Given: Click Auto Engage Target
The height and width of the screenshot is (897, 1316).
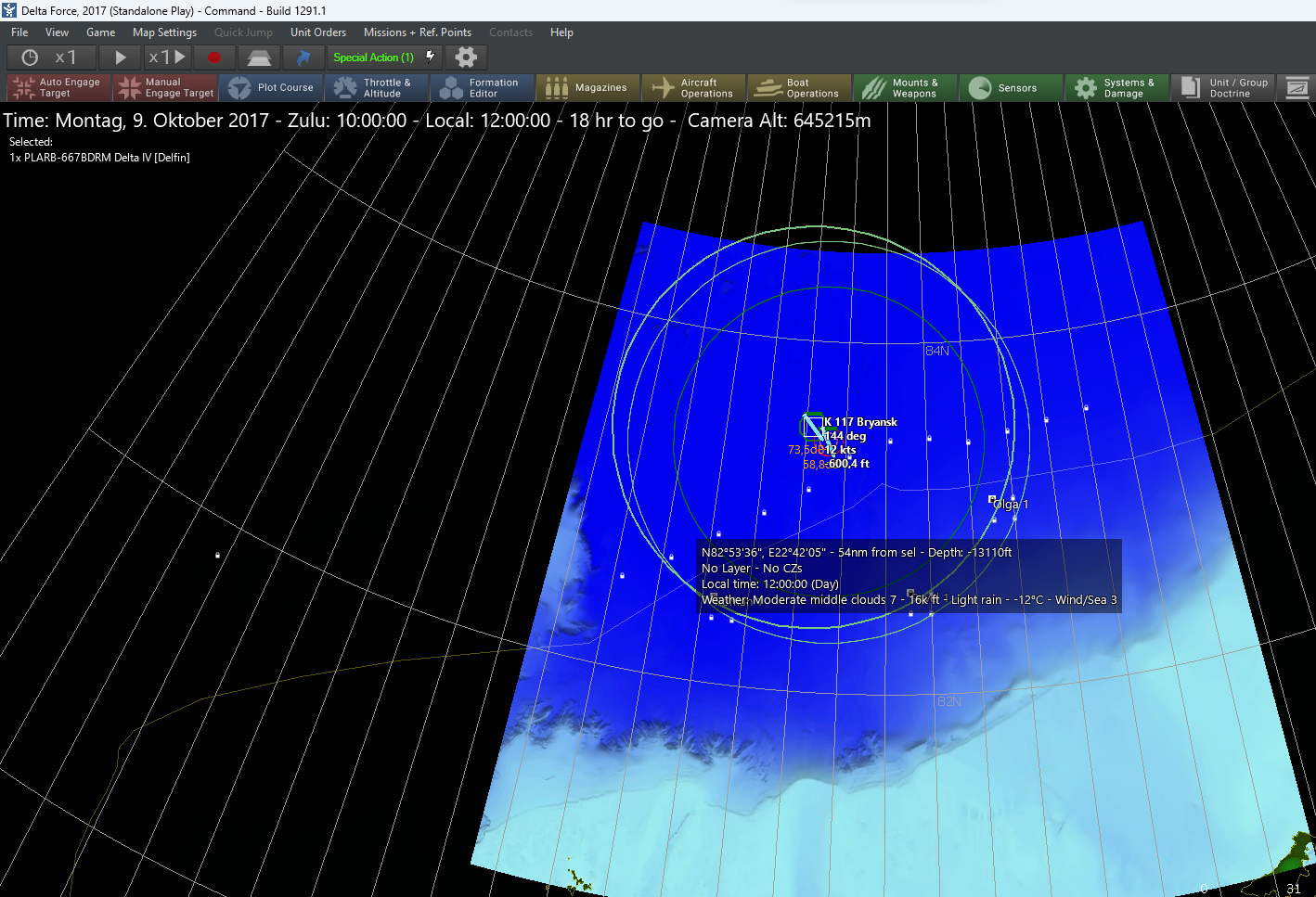Looking at the screenshot, I should 59,88.
